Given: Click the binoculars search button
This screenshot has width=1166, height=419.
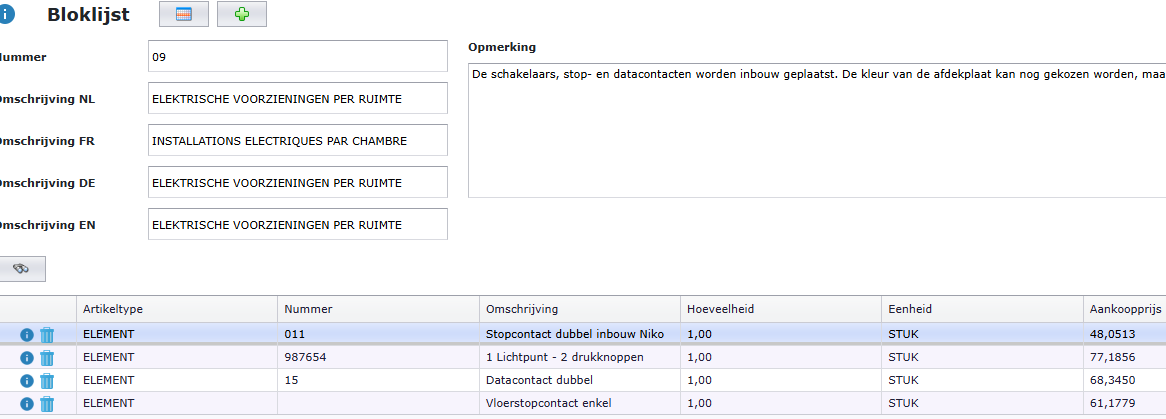Looking at the screenshot, I should pos(21,268).
